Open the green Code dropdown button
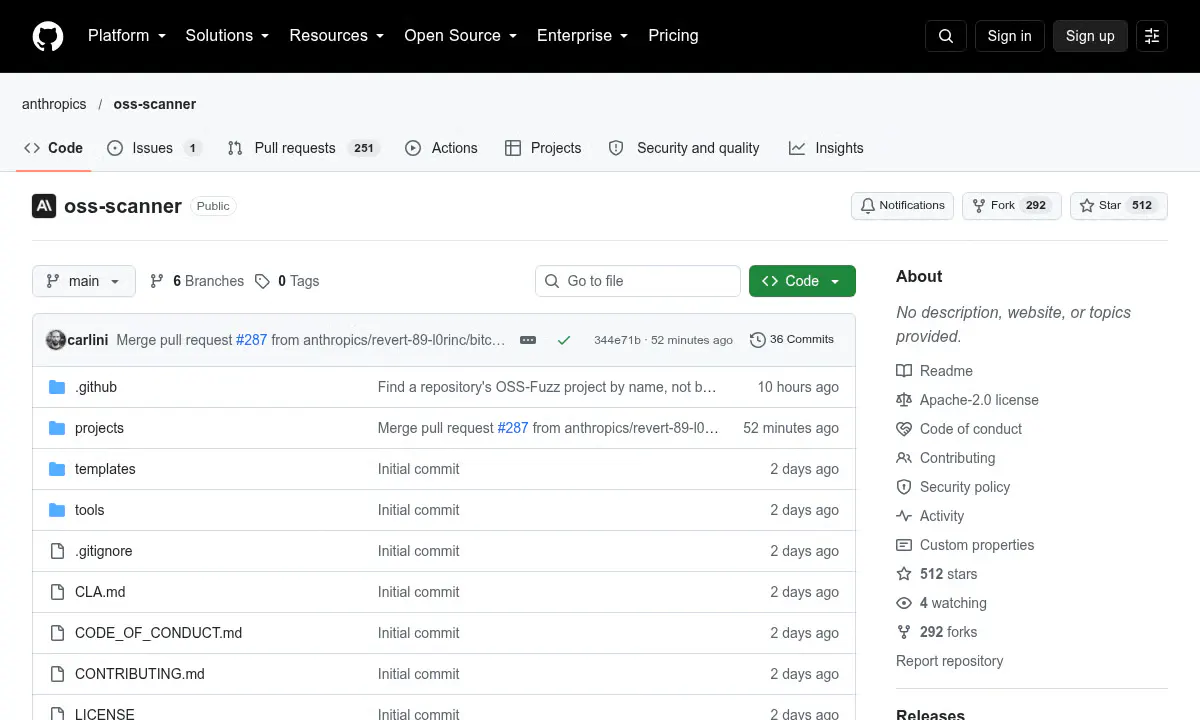This screenshot has height=720, width=1200. click(x=802, y=281)
